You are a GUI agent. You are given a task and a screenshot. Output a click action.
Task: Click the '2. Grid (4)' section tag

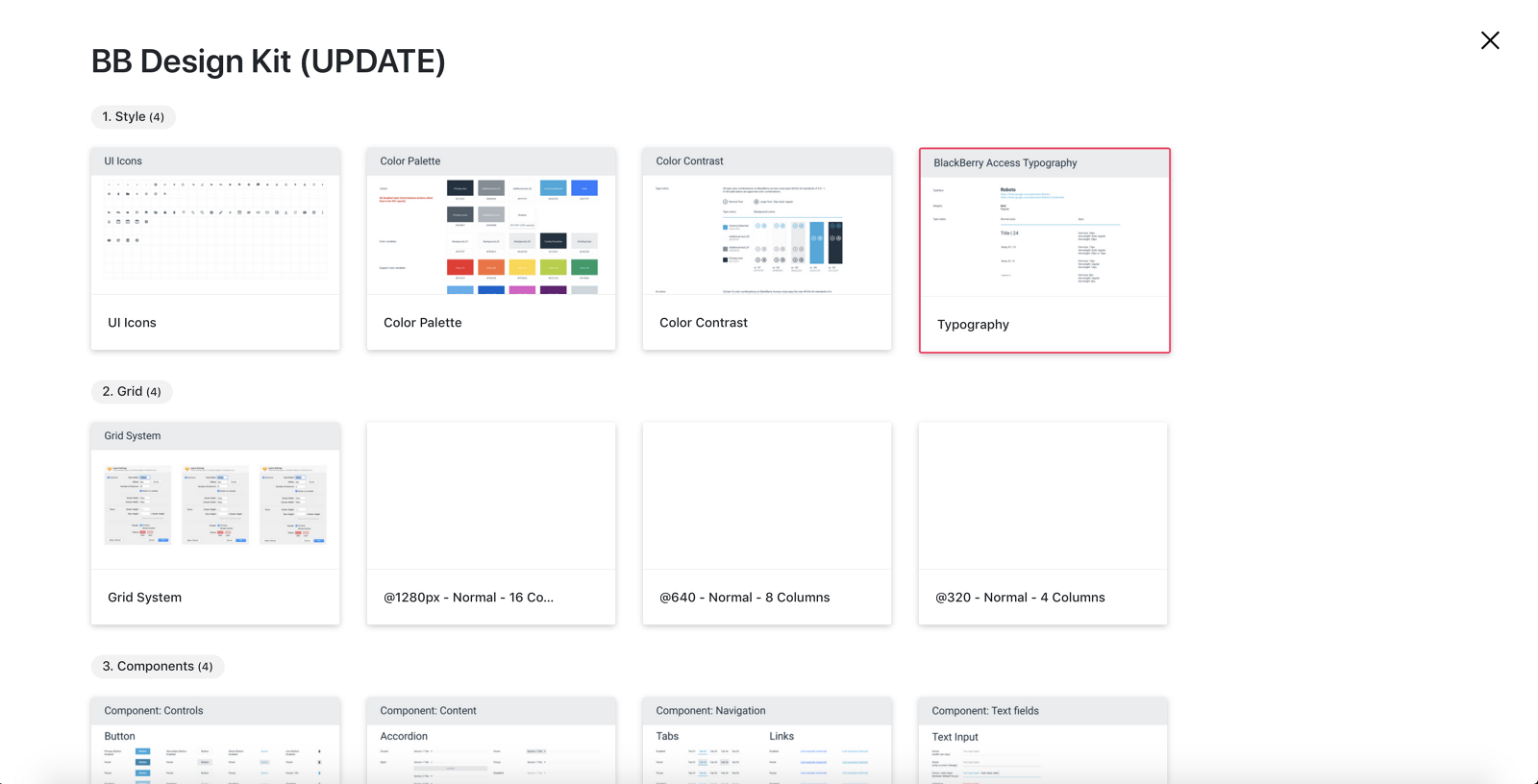(132, 392)
